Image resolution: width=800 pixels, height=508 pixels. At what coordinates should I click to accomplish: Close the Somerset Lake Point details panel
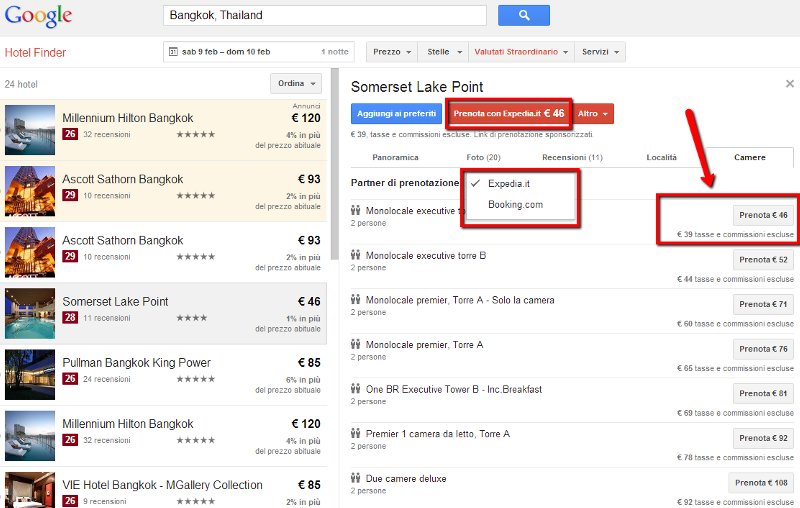pyautogui.click(x=790, y=84)
